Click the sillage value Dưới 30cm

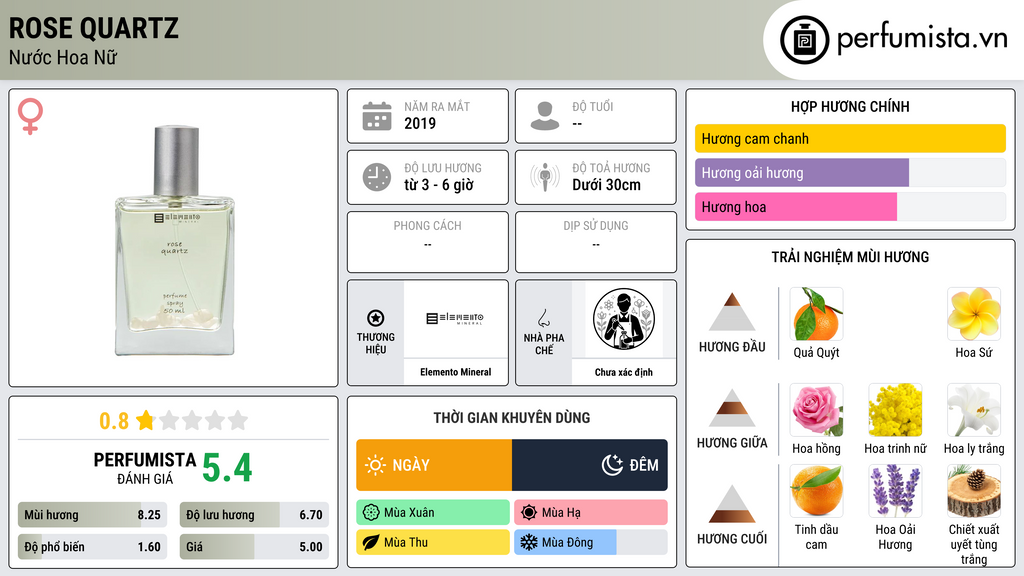pos(607,185)
